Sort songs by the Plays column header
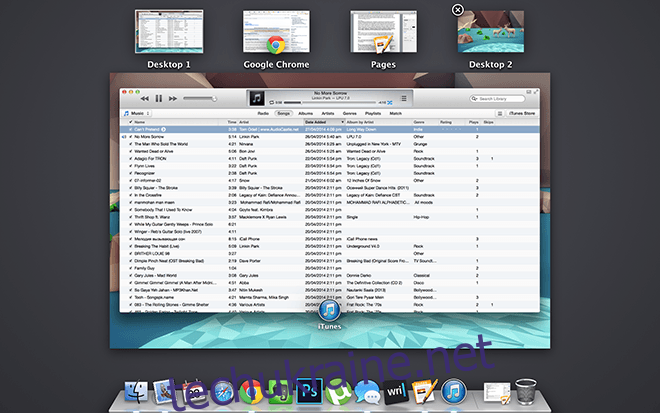This screenshot has height=413, width=660. point(474,122)
